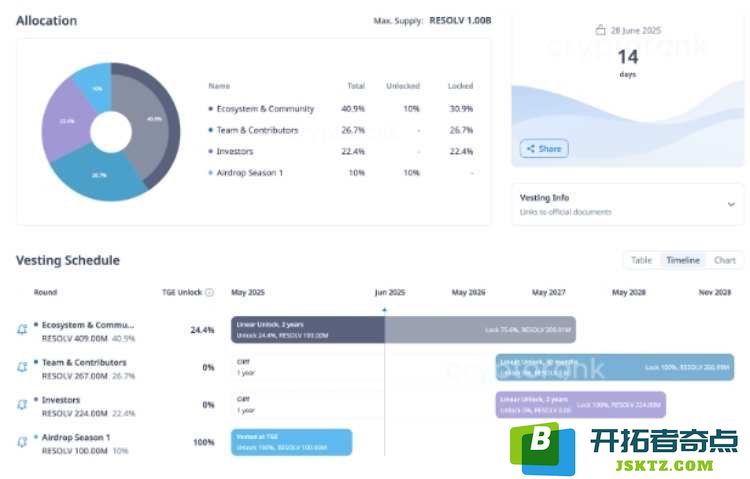Screen dimensions: 750x479
Task: Click bell alert icon for Investors row
Action: click(x=22, y=404)
